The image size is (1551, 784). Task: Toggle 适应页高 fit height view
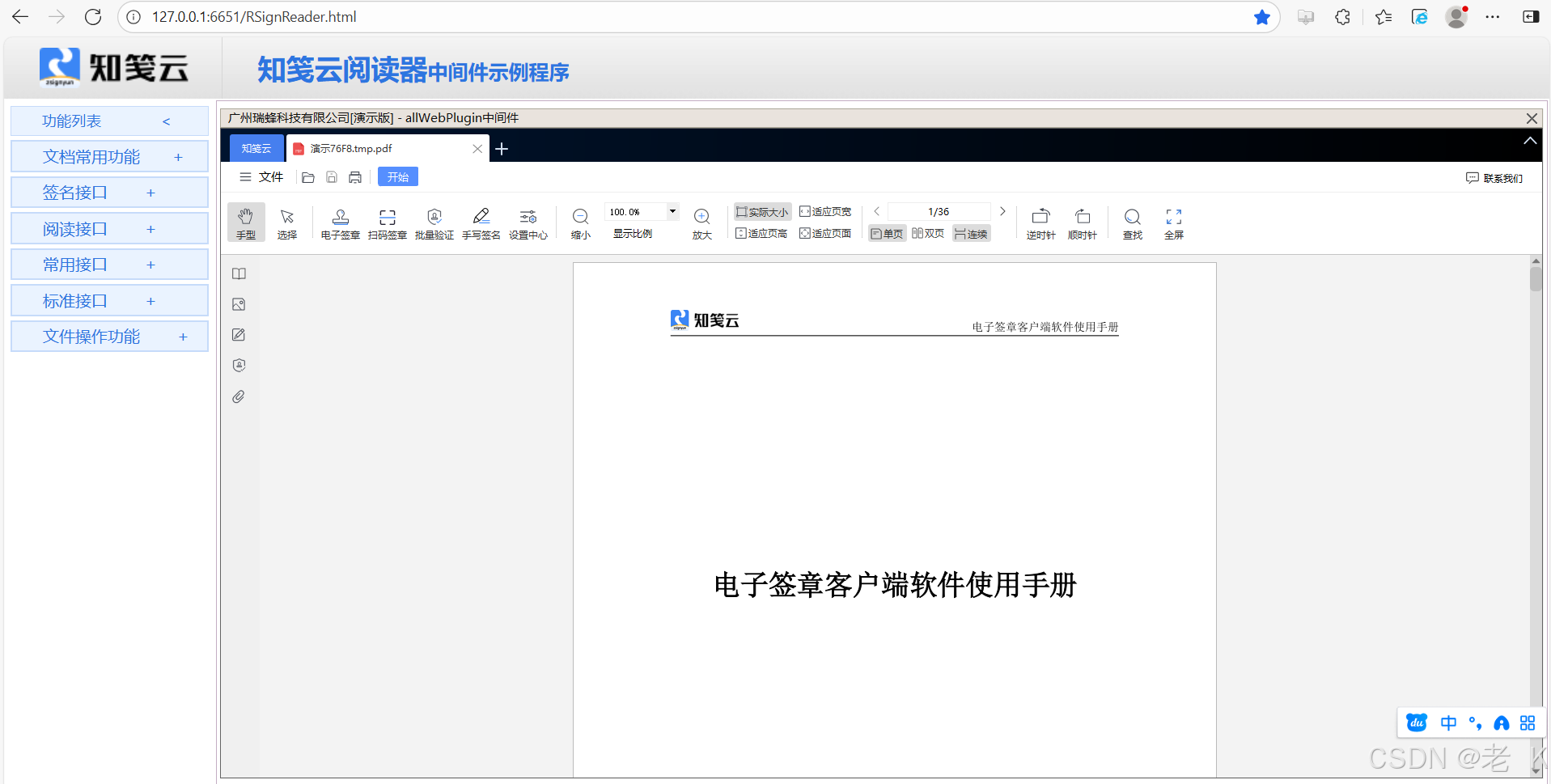click(x=761, y=233)
